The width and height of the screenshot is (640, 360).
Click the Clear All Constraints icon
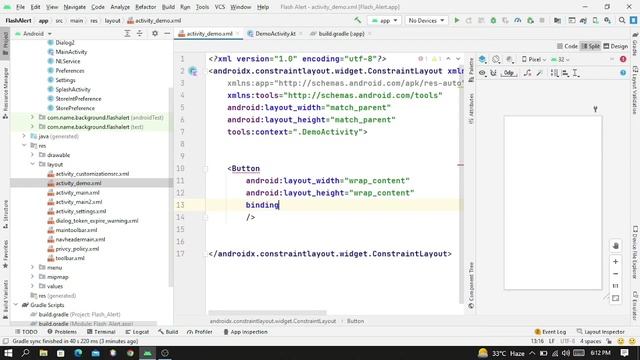click(x=527, y=73)
